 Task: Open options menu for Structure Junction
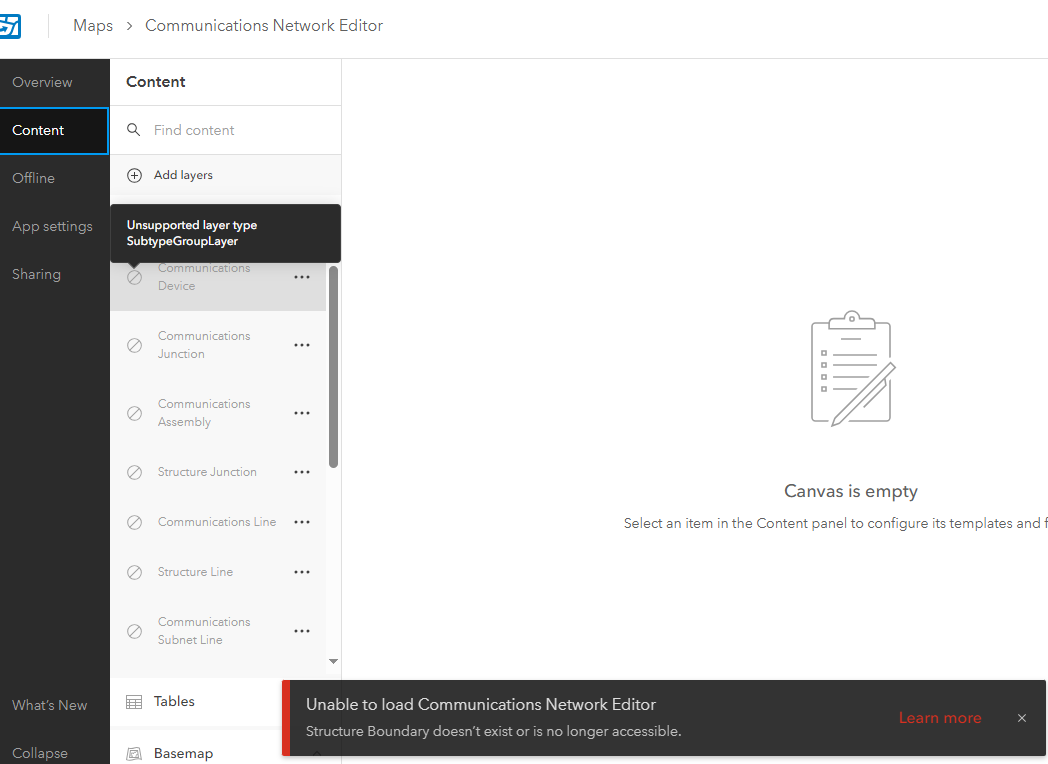click(x=302, y=472)
